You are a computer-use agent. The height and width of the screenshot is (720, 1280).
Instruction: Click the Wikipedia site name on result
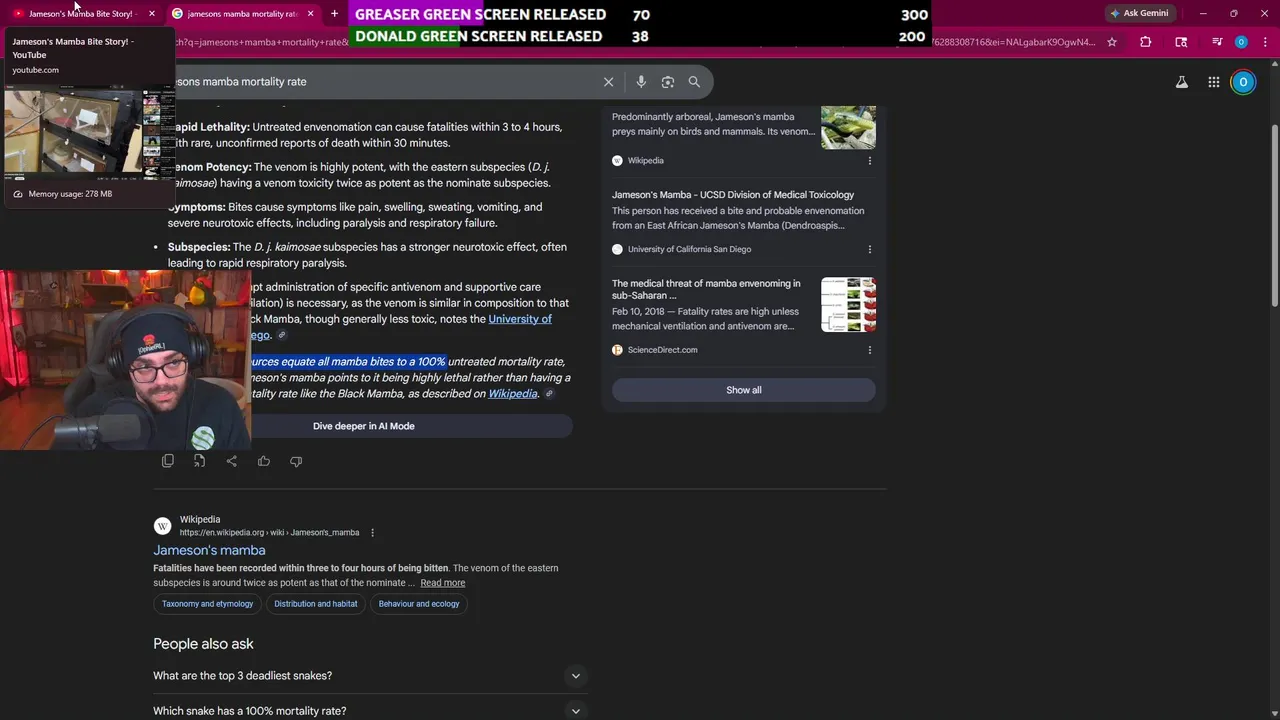(x=200, y=520)
